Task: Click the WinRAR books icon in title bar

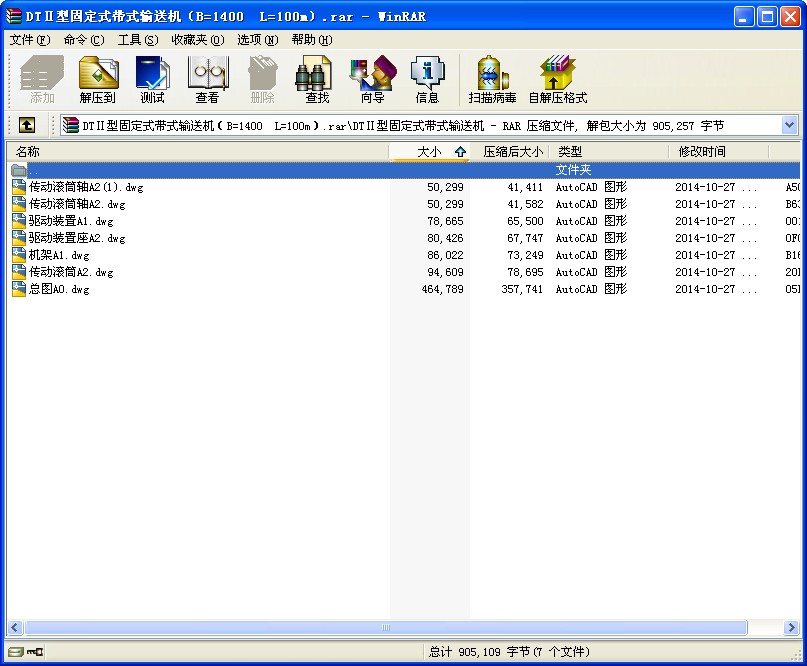Action: tap(13, 16)
